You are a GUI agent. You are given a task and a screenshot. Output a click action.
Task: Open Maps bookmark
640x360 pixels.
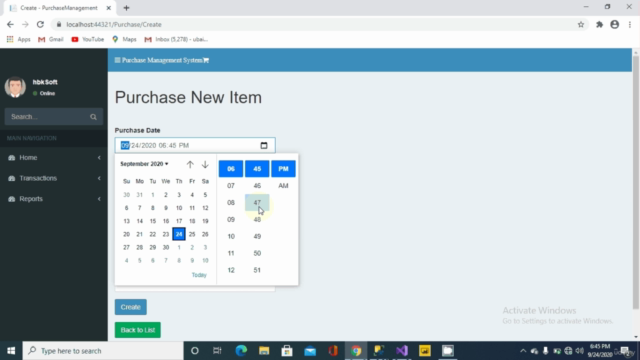pyautogui.click(x=124, y=39)
